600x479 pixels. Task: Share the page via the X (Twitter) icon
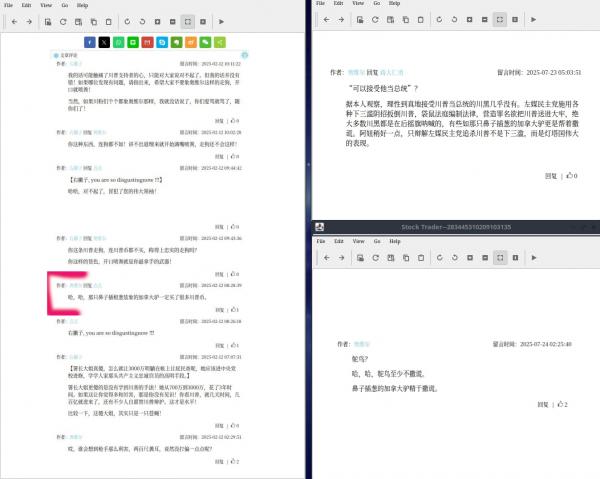(103, 43)
